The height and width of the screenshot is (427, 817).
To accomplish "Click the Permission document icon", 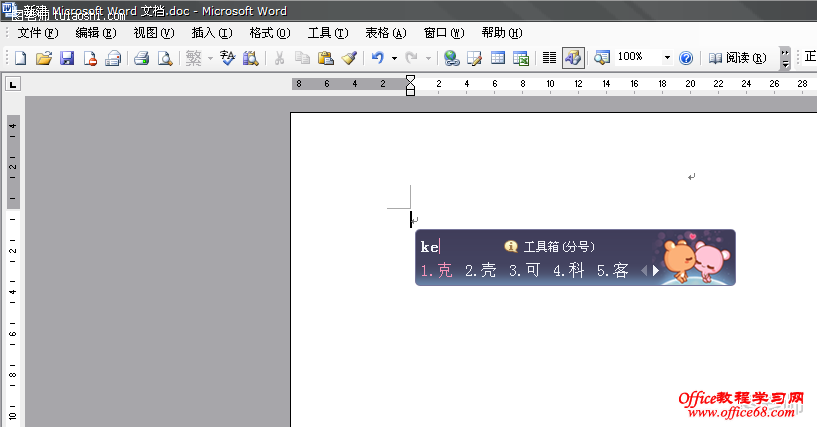I will (x=90, y=58).
